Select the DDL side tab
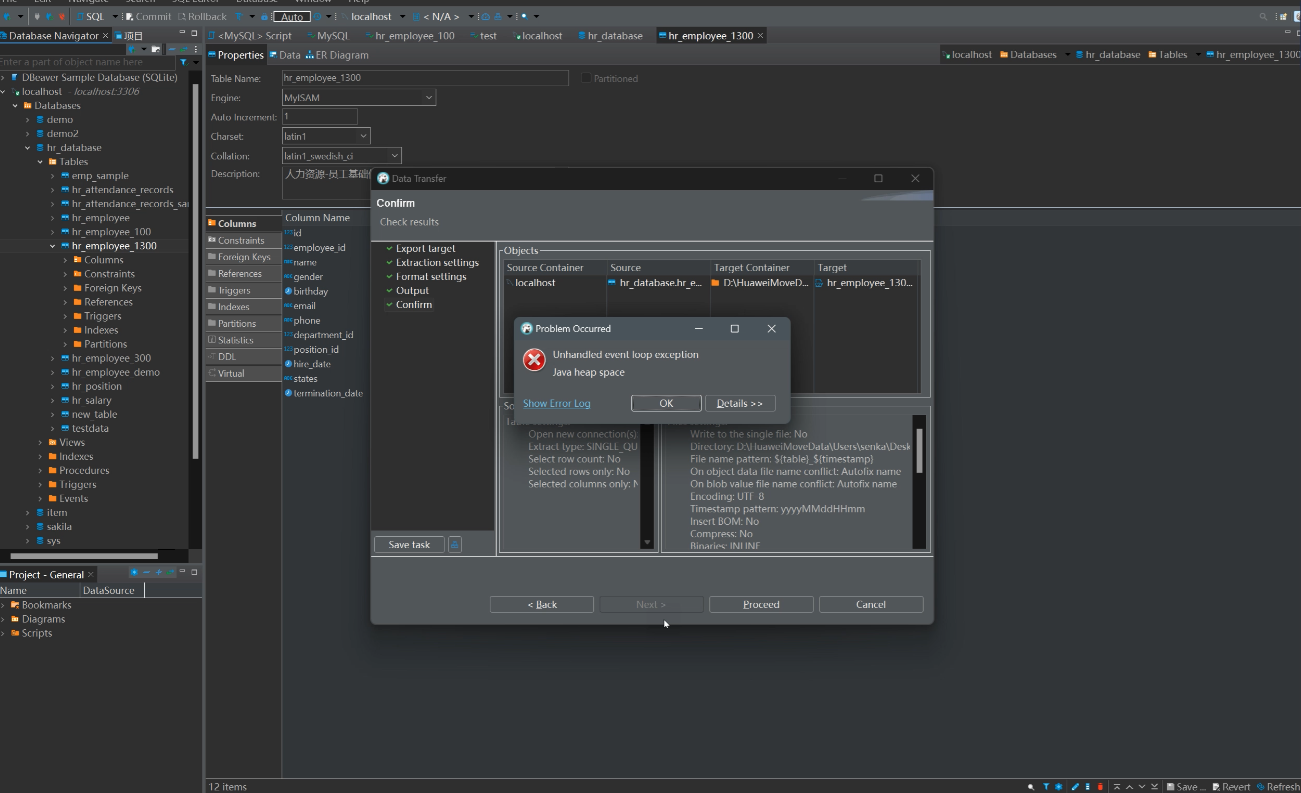This screenshot has width=1301, height=793. pos(243,357)
